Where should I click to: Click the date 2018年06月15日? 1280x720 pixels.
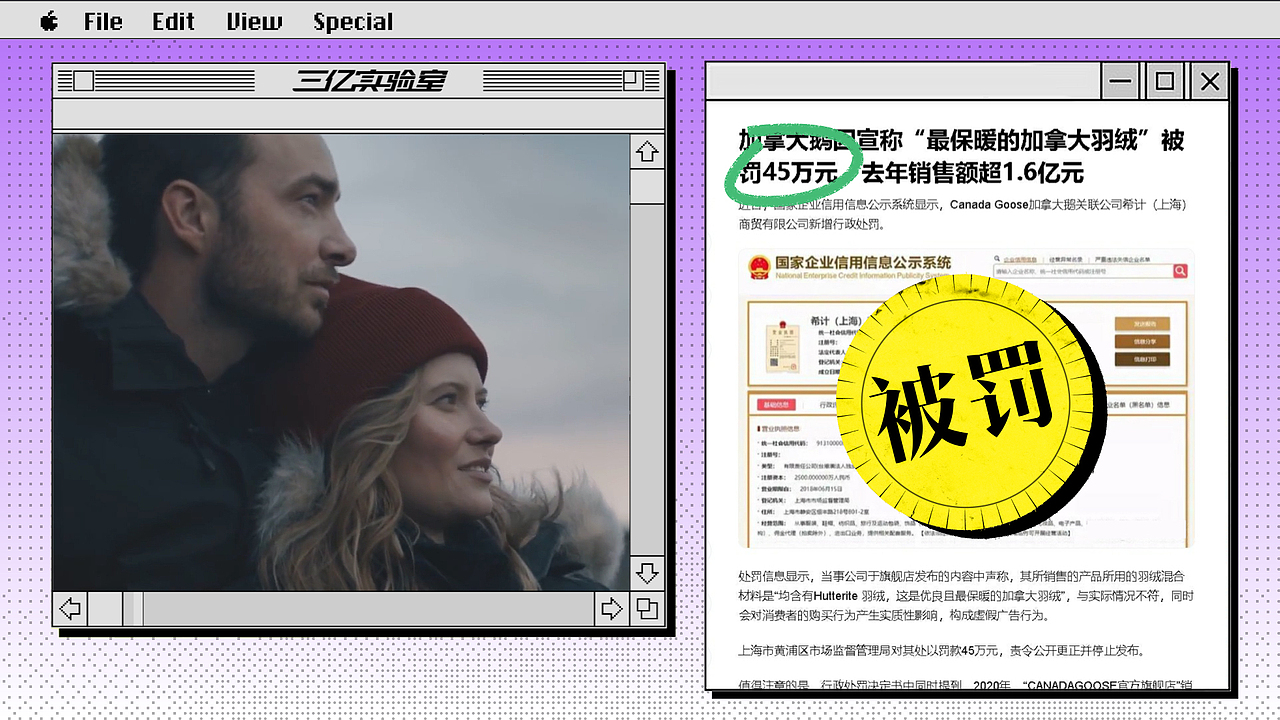821,489
